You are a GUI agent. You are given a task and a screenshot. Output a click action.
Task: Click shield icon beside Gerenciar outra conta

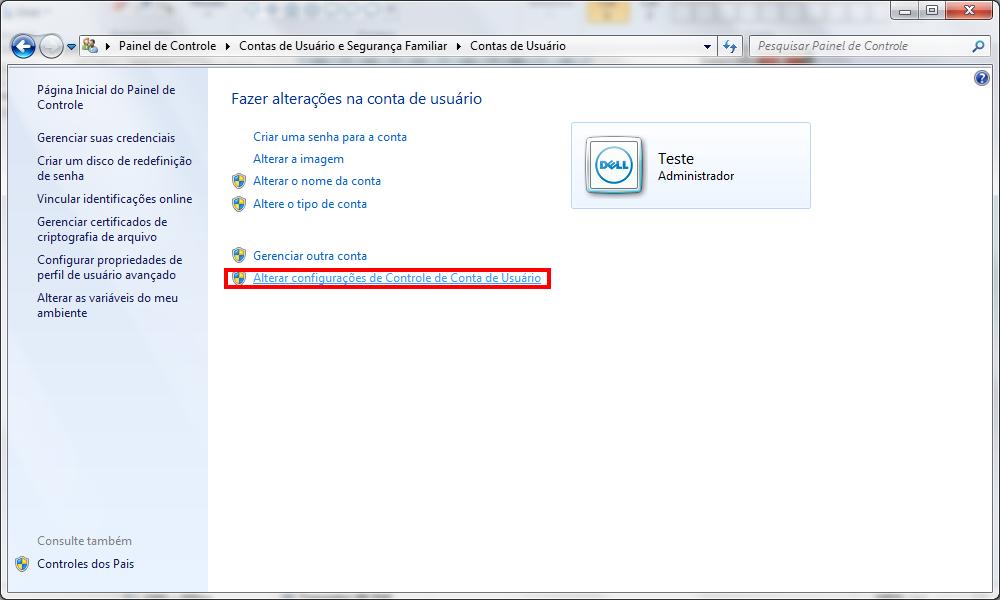tap(239, 256)
